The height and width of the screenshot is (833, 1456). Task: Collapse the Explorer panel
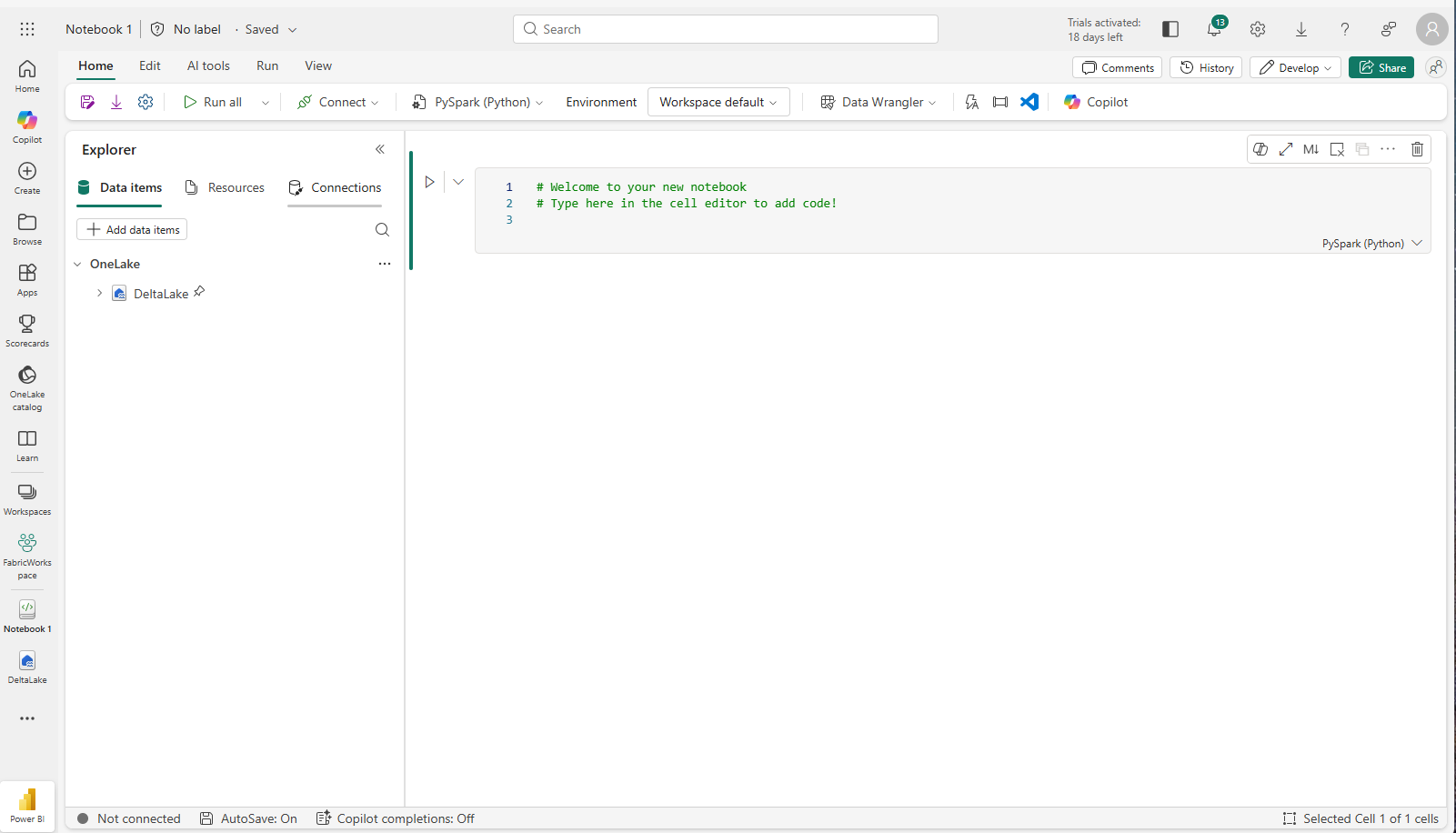point(380,149)
